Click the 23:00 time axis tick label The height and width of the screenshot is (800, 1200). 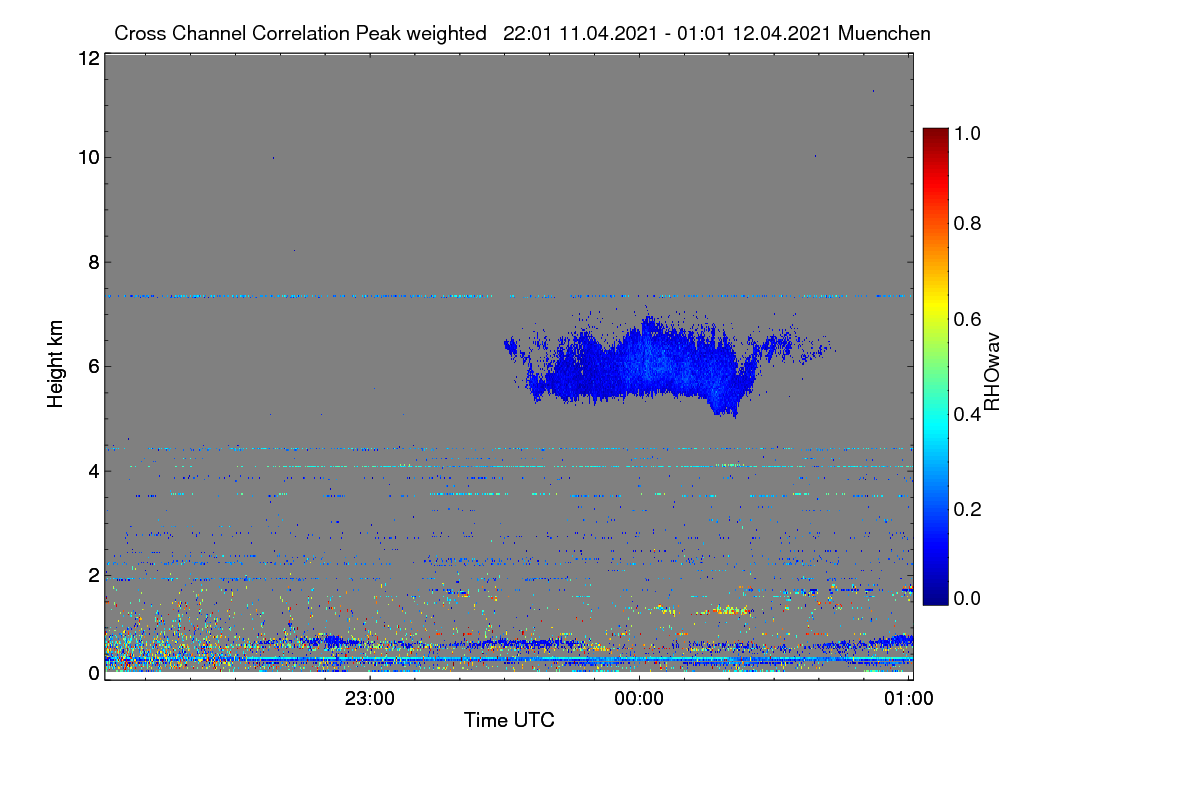tap(370, 700)
